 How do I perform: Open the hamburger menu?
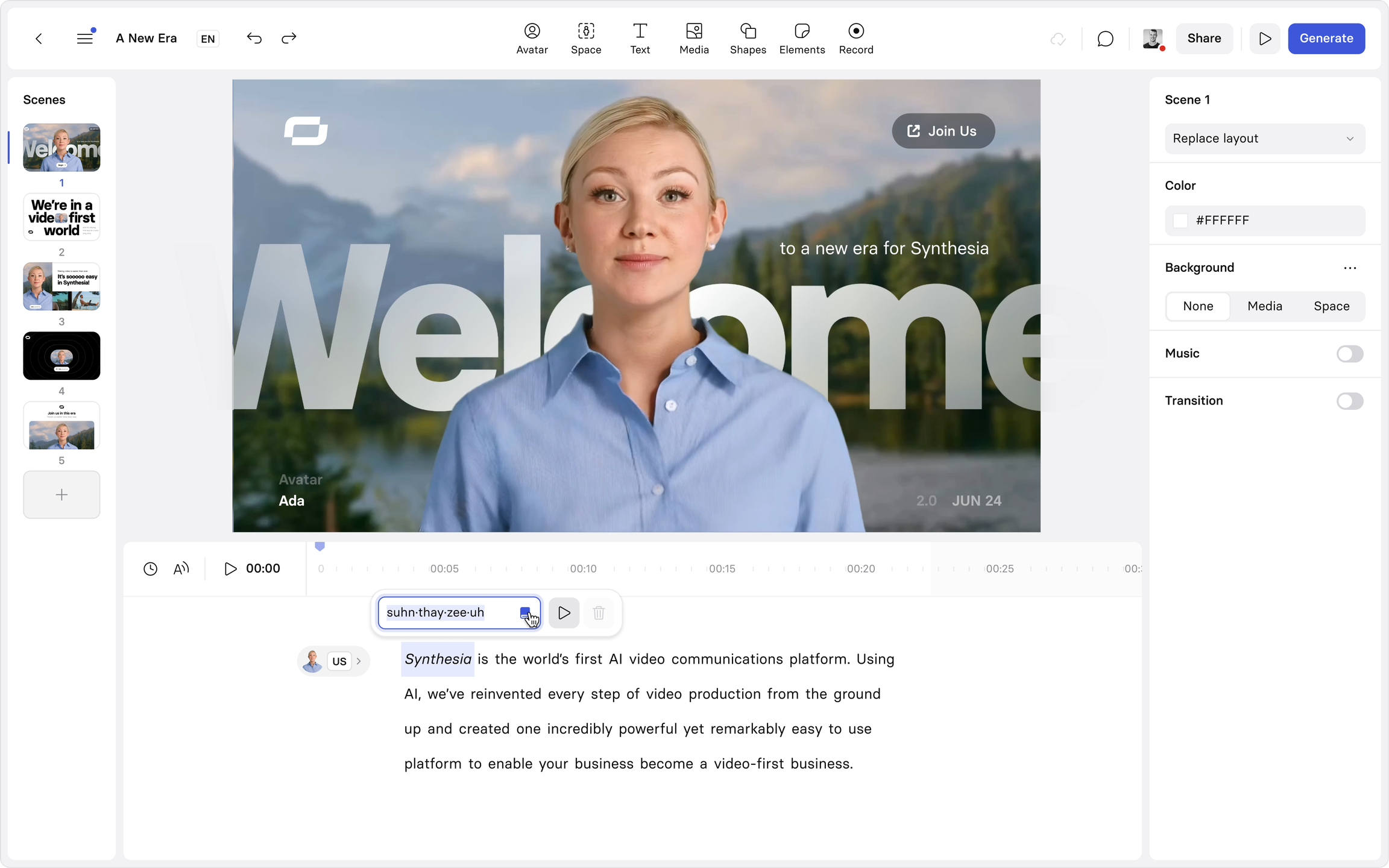pyautogui.click(x=85, y=39)
